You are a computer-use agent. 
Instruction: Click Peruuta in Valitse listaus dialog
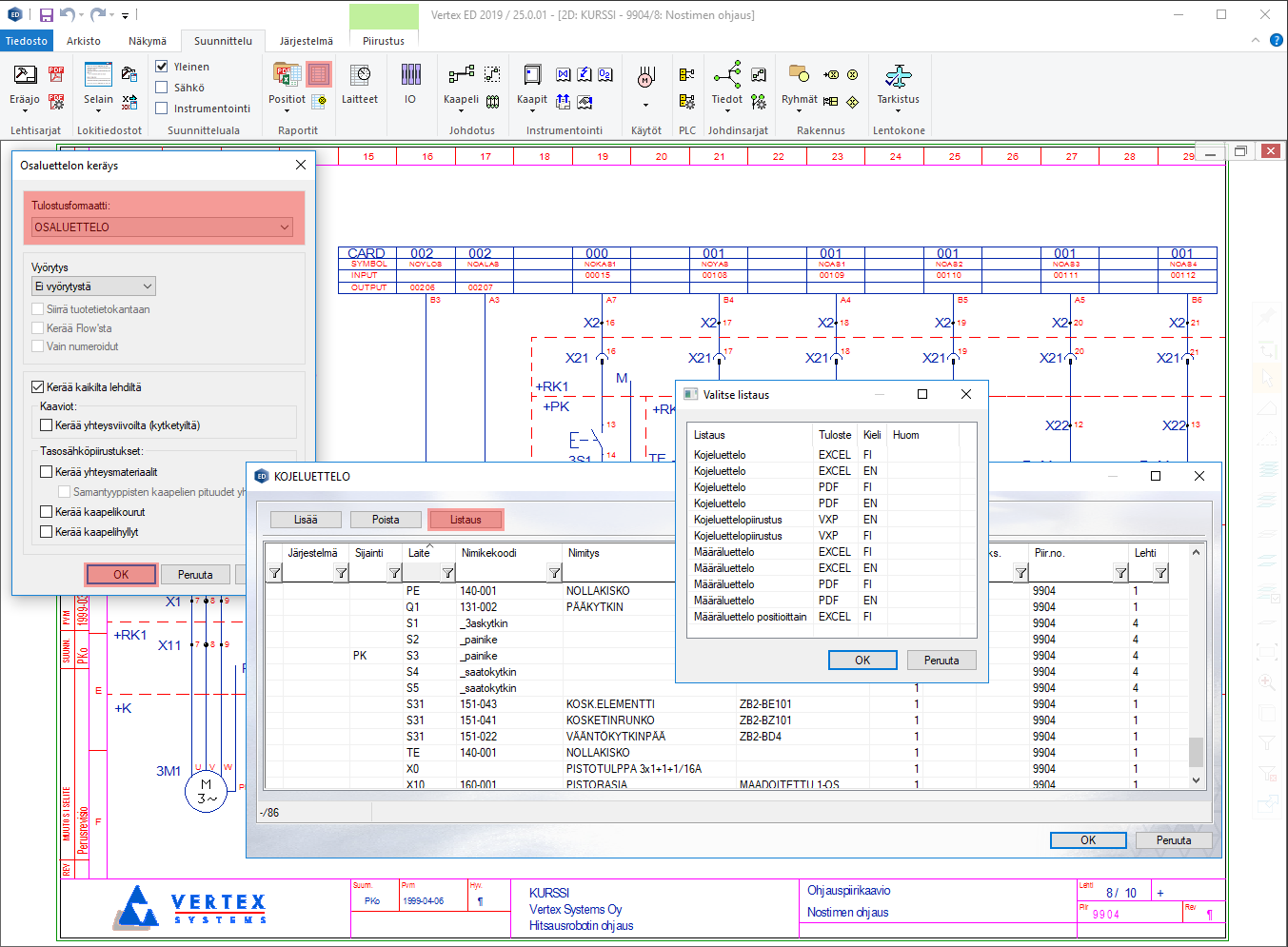point(941,661)
